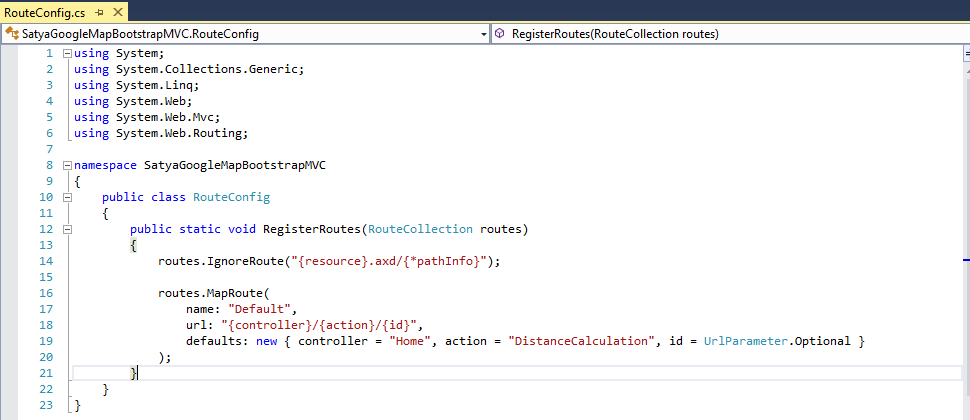Viewport: 970px width, 420px height.
Task: Click line number 7 in the margin
Action: [49, 149]
